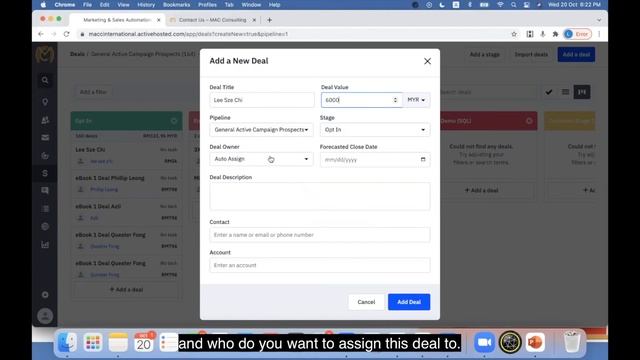Open PowerPoint from the Dock
Screen dimensions: 640x360
535,342
